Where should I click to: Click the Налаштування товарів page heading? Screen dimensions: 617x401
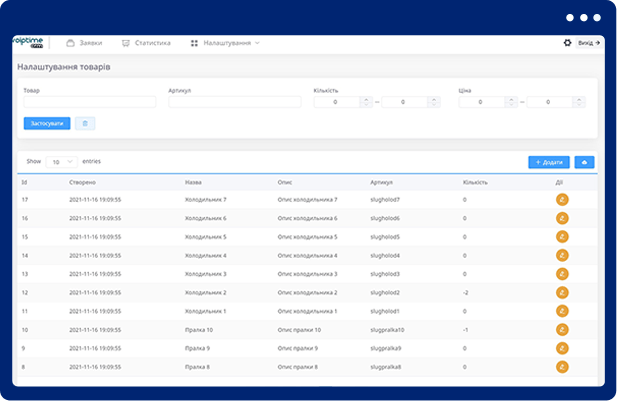point(64,67)
